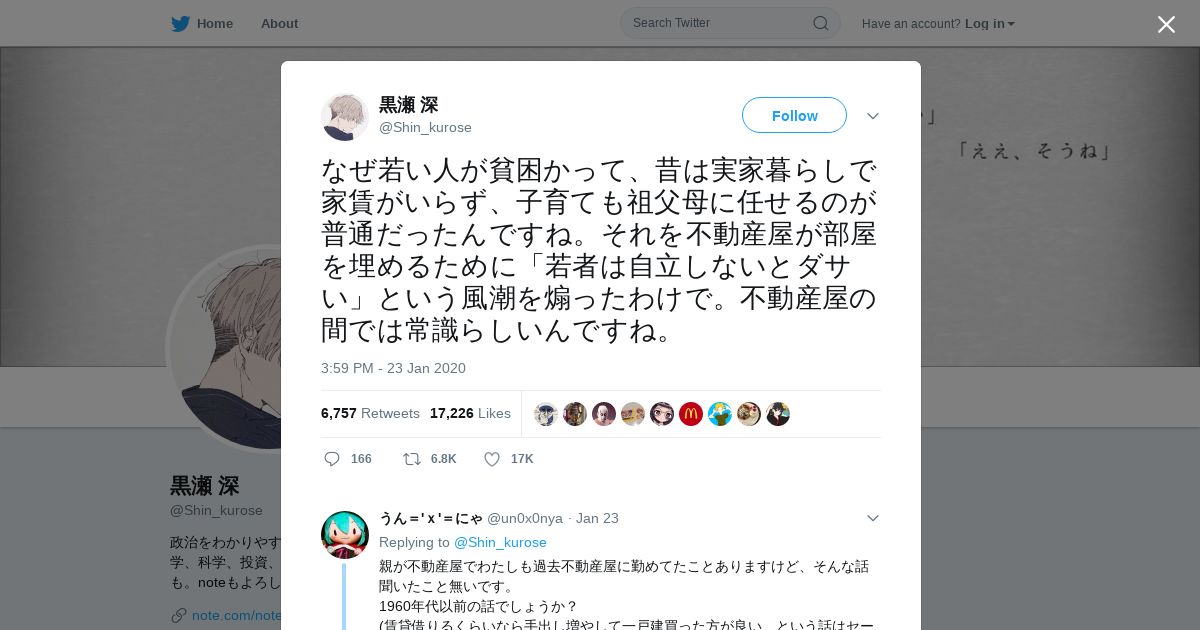Click the reply speech bubble icon
1200x630 pixels.
332,459
